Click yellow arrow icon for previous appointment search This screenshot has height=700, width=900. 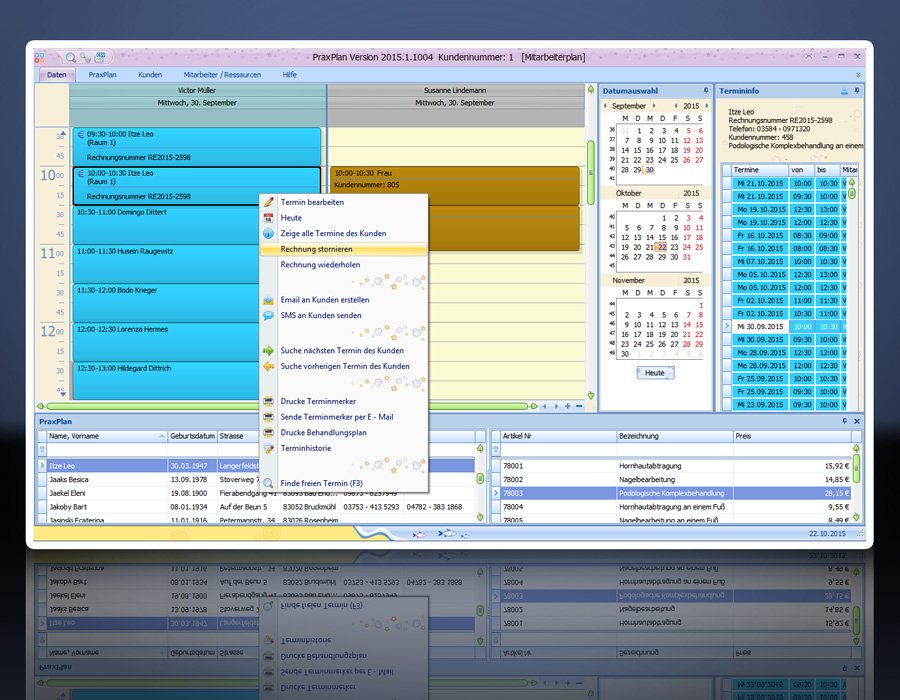tap(269, 366)
